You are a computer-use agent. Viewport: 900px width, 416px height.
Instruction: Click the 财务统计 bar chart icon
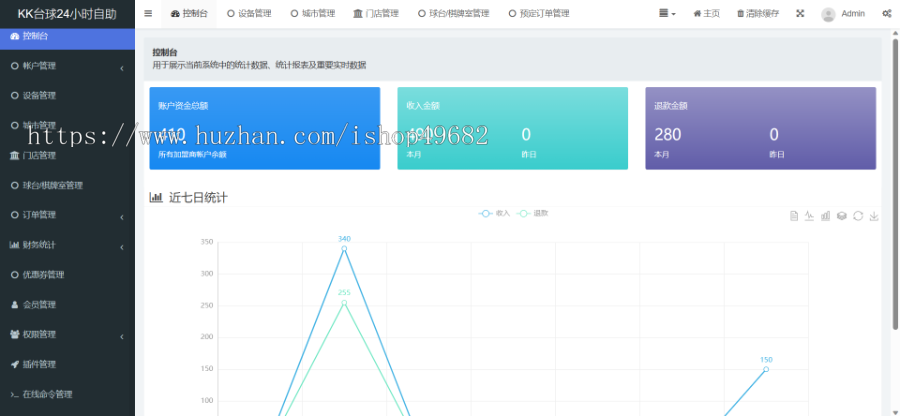pos(14,245)
